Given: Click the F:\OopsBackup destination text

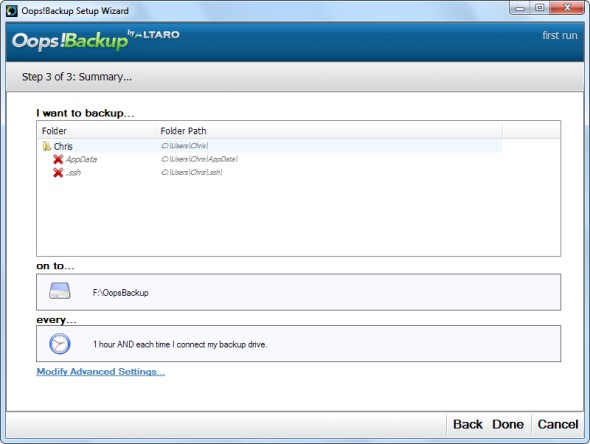Looking at the screenshot, I should click(x=120, y=293).
